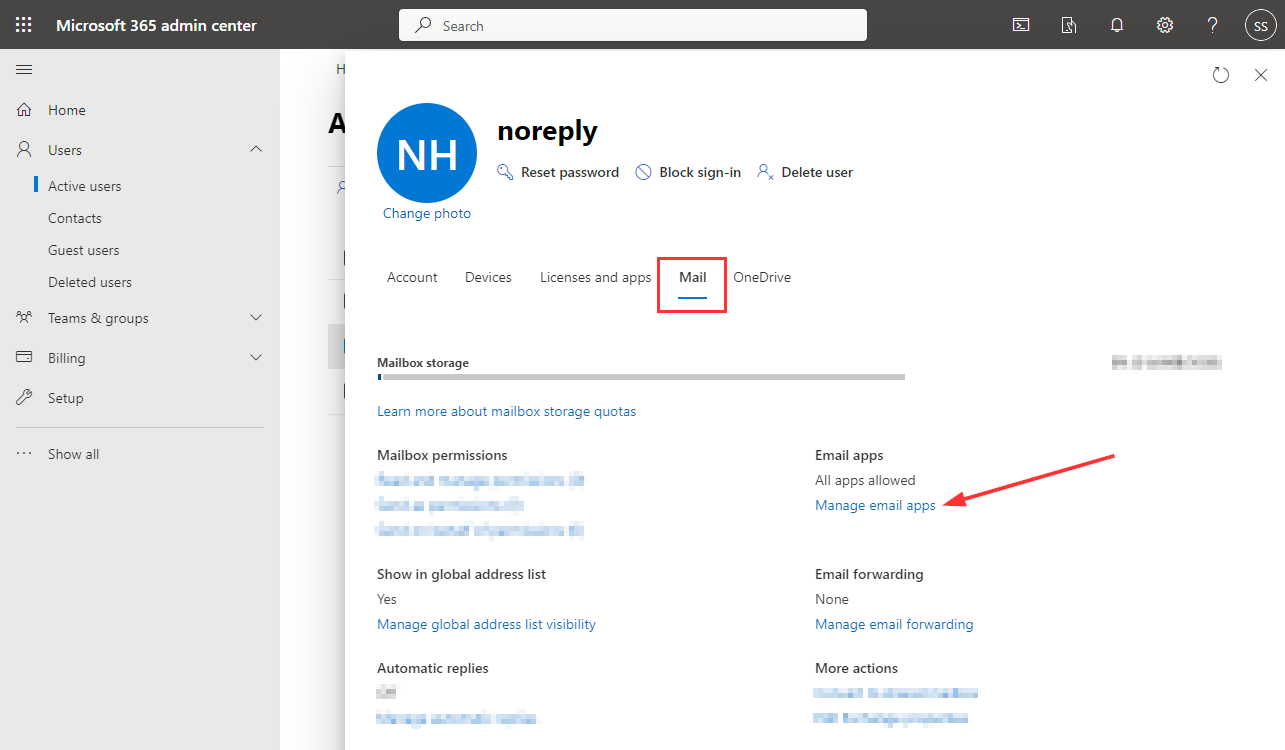Click Microsoft 365 admin center title
The image size is (1285, 750).
pyautogui.click(x=156, y=25)
